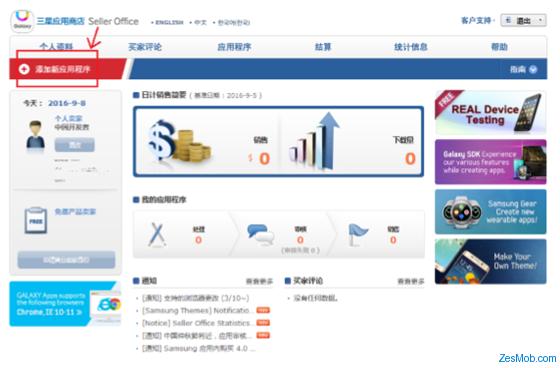Click the speech bubbles review icon
The image size is (560, 368).
click(x=261, y=234)
